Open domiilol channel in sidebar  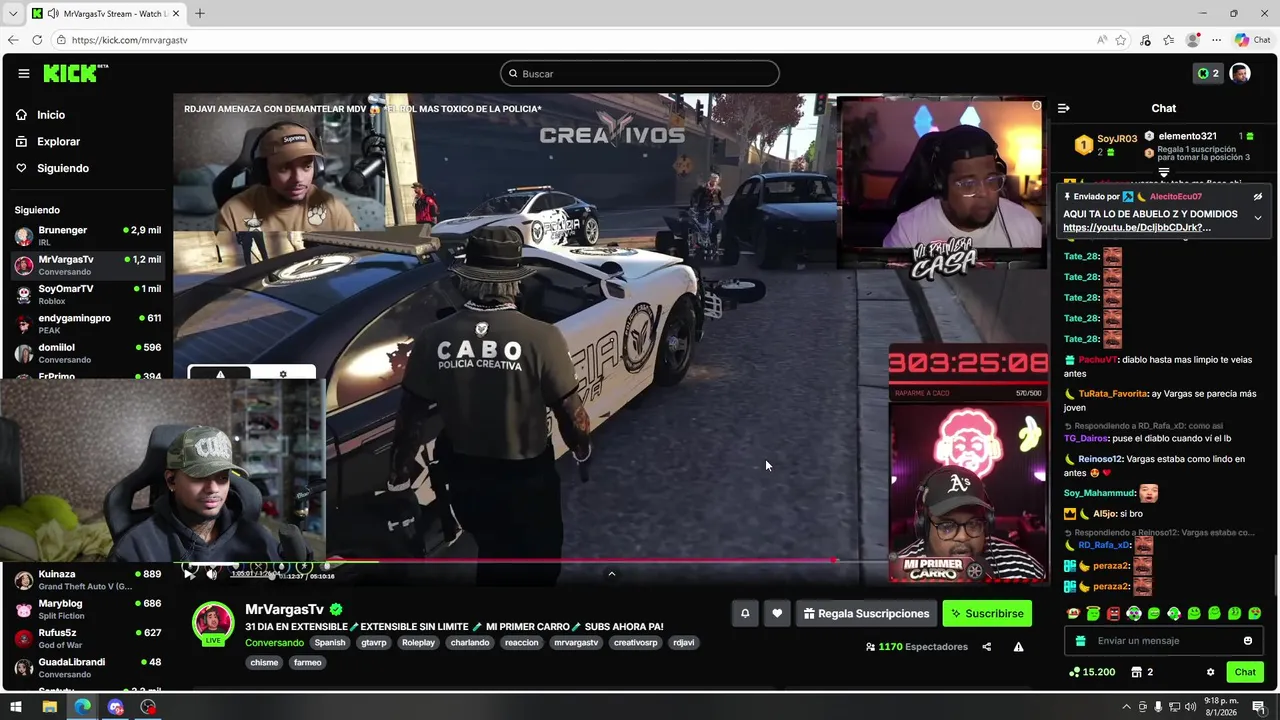click(x=87, y=353)
